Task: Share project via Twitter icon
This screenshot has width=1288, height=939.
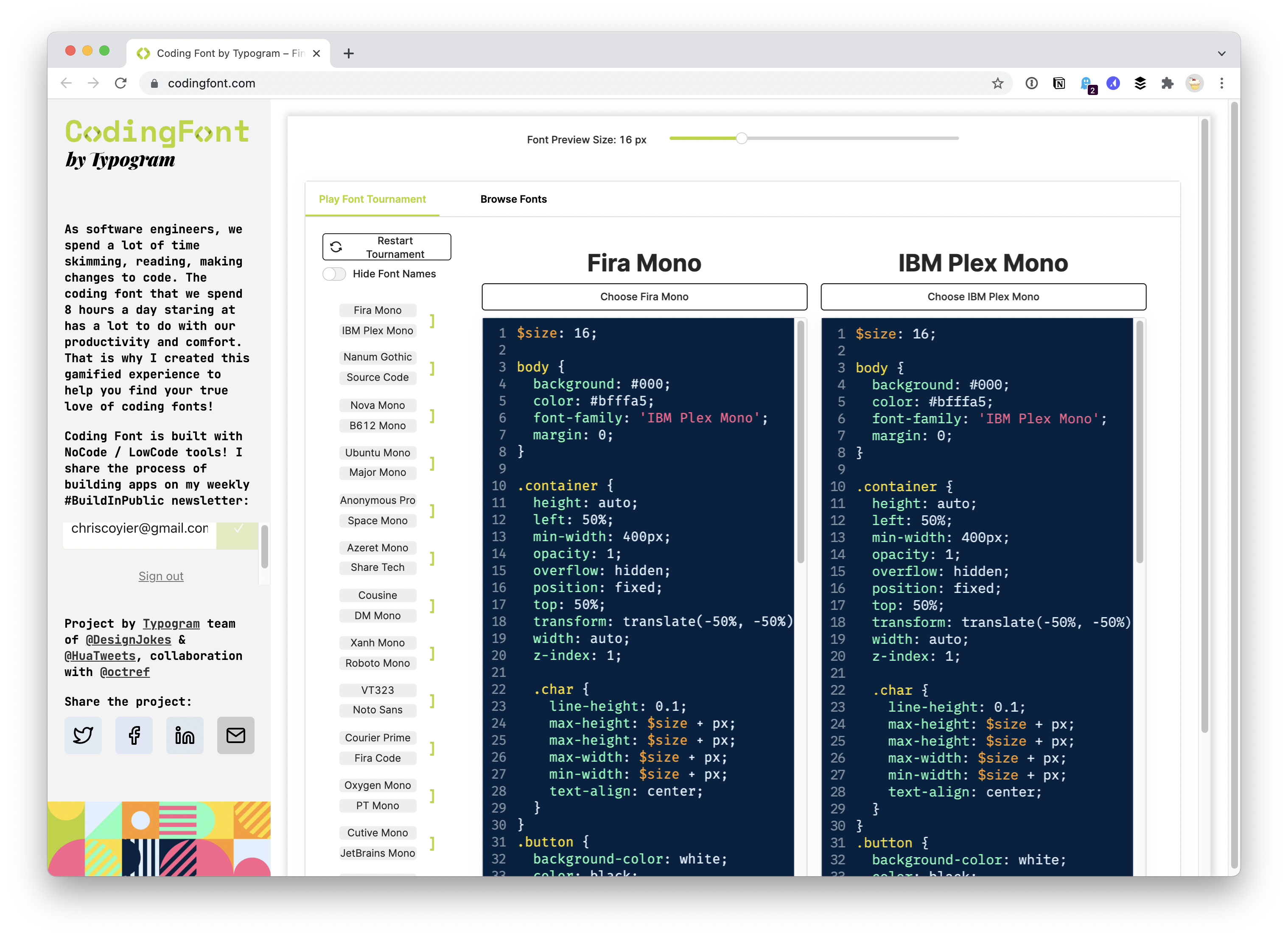Action: [83, 735]
